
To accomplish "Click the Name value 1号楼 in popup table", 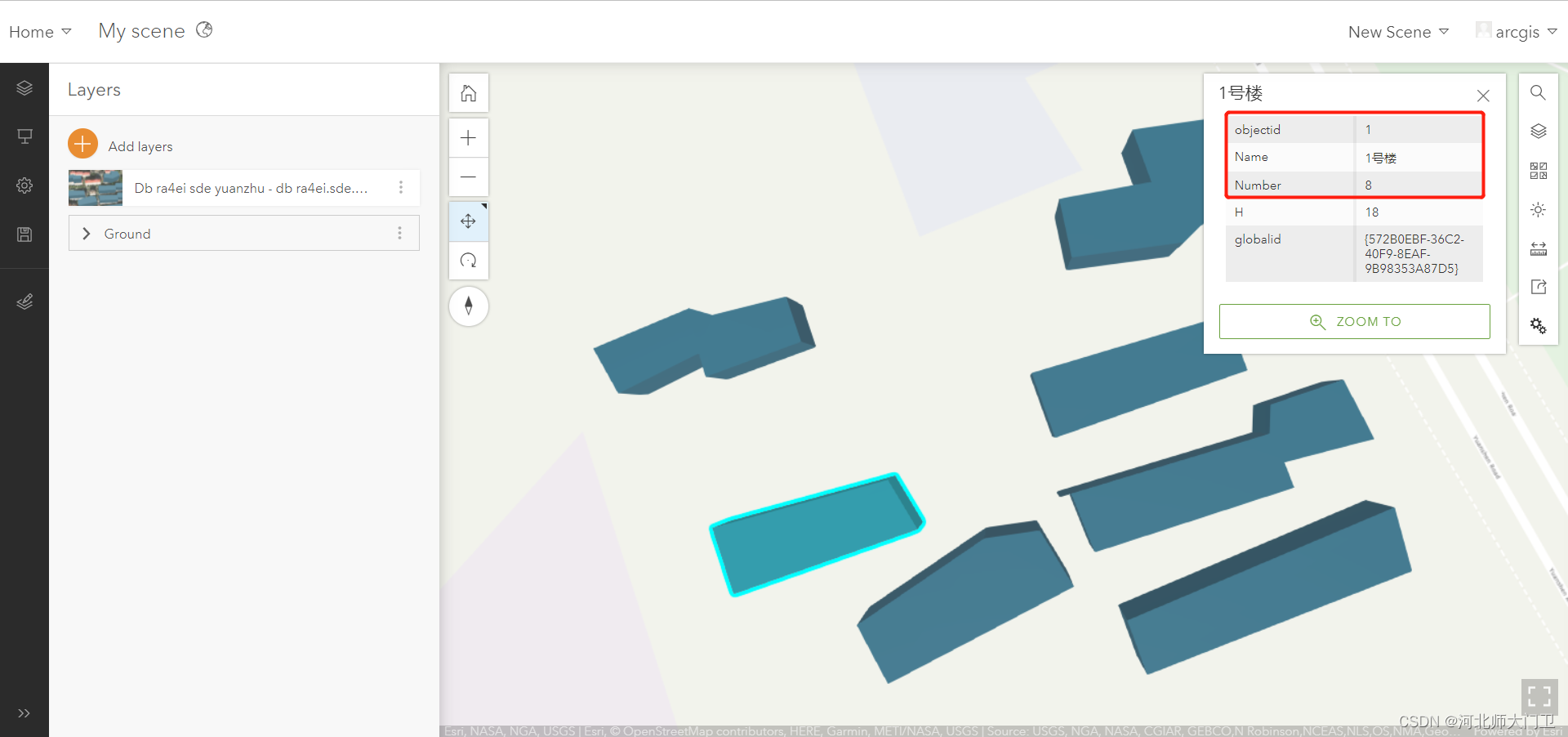I will [1381, 158].
